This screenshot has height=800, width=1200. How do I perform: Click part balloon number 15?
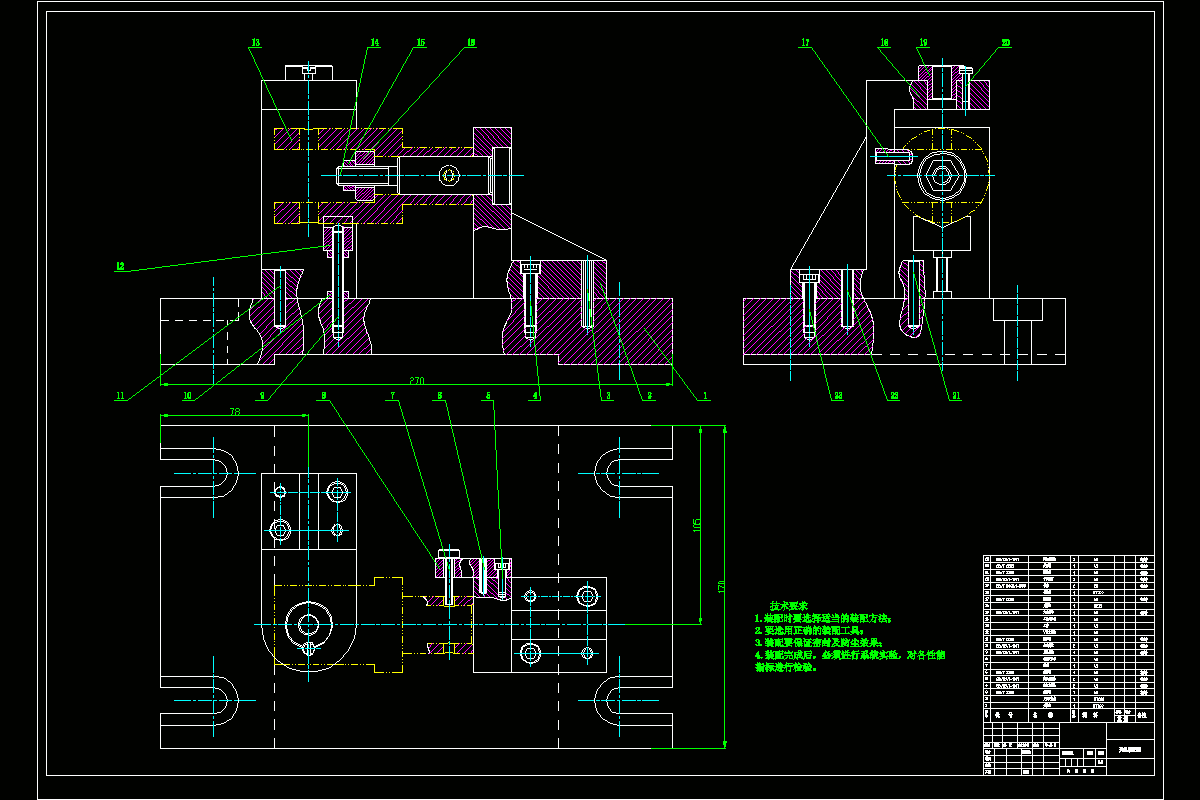click(420, 43)
